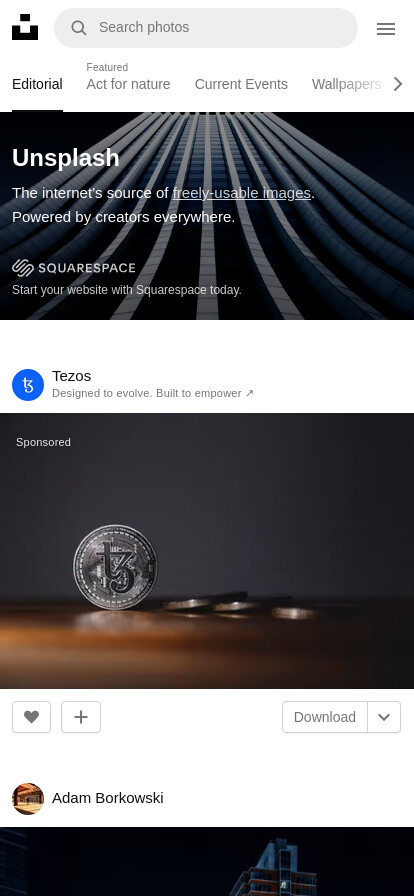Open Adam Borkowski's profile avatar

point(28,798)
